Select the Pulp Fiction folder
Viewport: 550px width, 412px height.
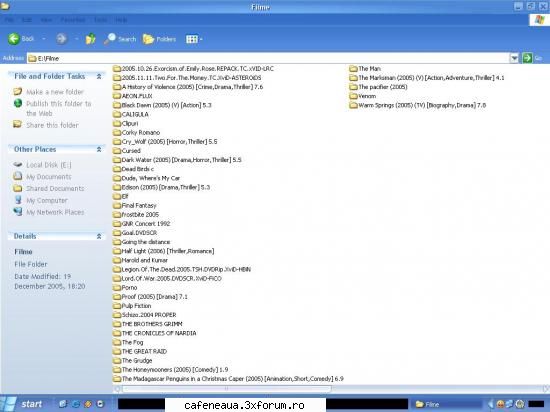coord(132,306)
